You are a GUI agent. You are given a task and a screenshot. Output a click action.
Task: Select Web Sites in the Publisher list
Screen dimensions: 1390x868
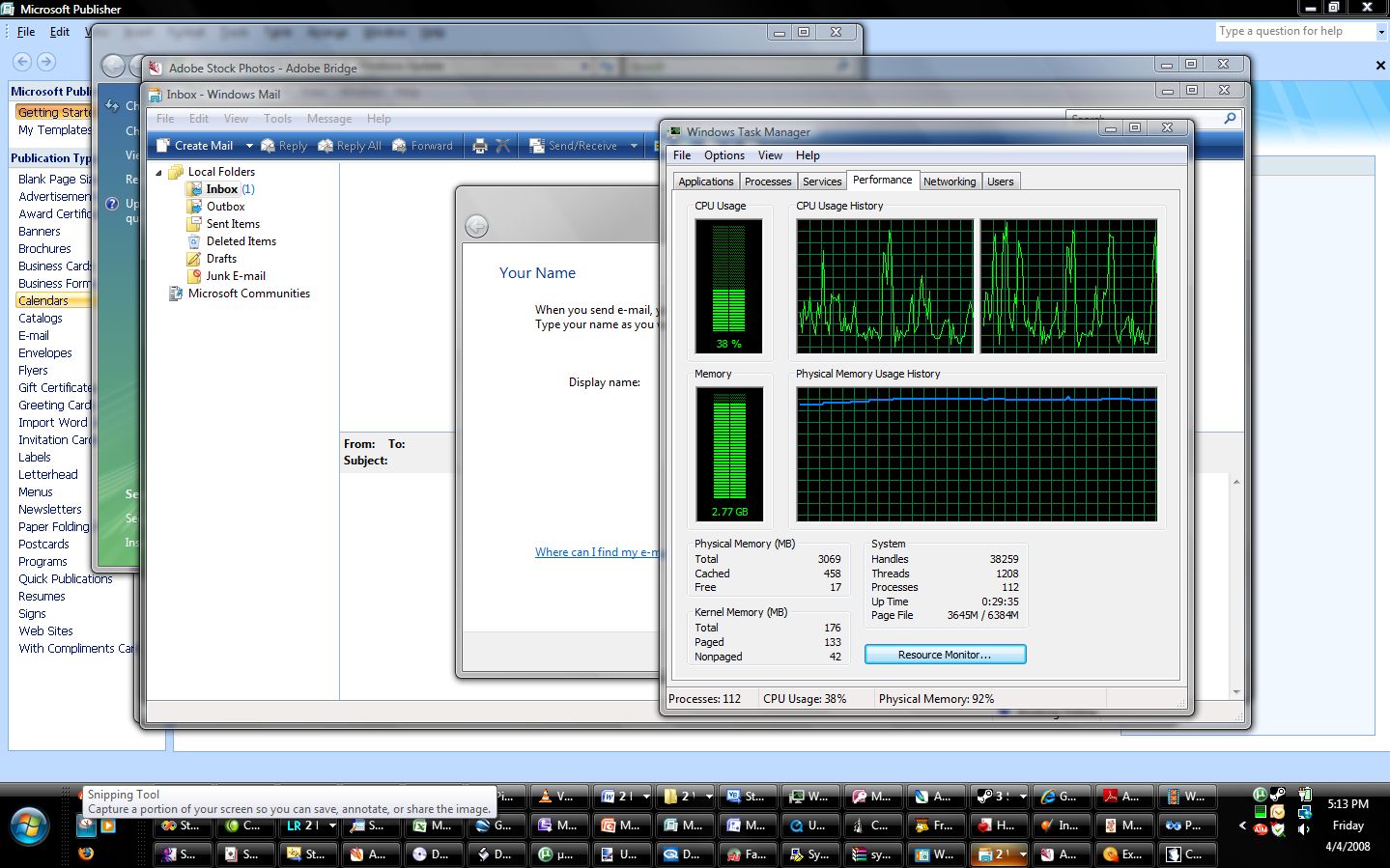(x=45, y=631)
